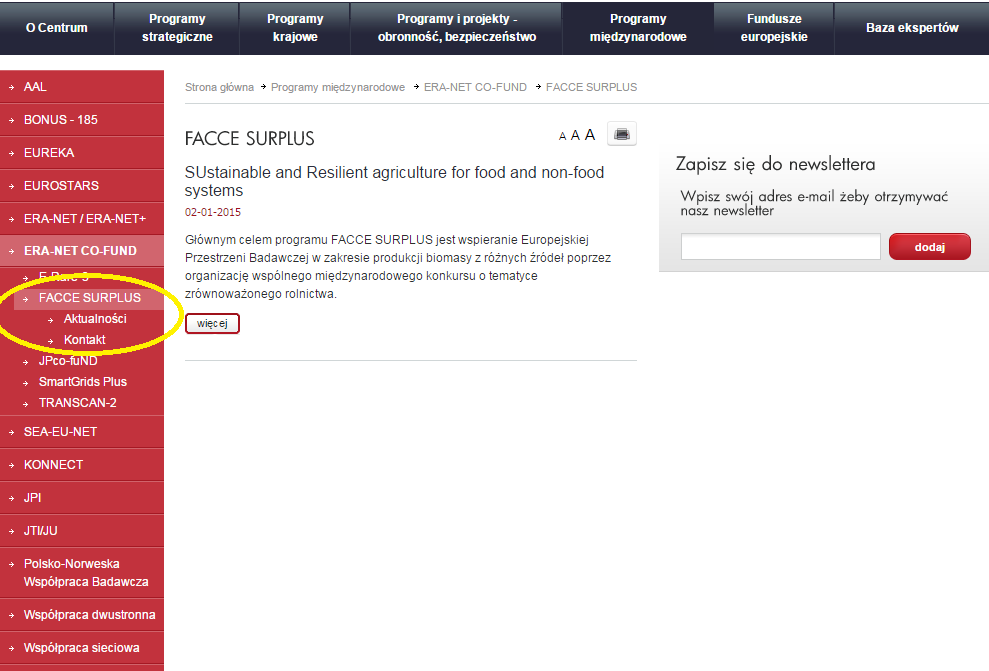The height and width of the screenshot is (671, 989).
Task: Click the FACCE SURPLUS breadcrumb
Action: pyautogui.click(x=591, y=87)
